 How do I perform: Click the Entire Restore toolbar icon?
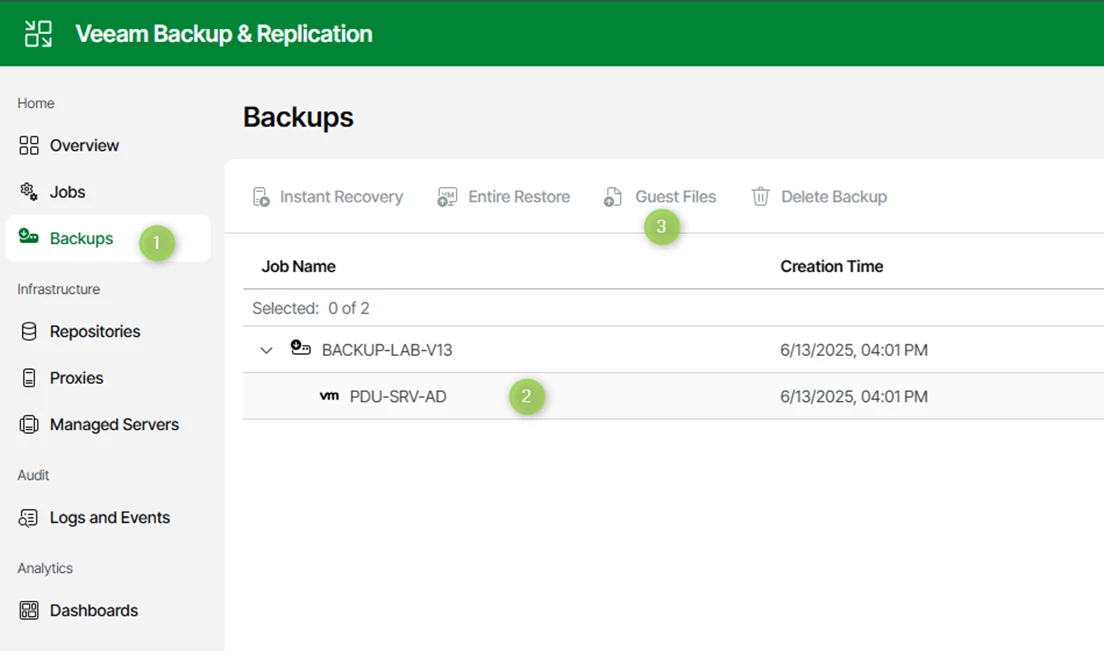click(447, 197)
